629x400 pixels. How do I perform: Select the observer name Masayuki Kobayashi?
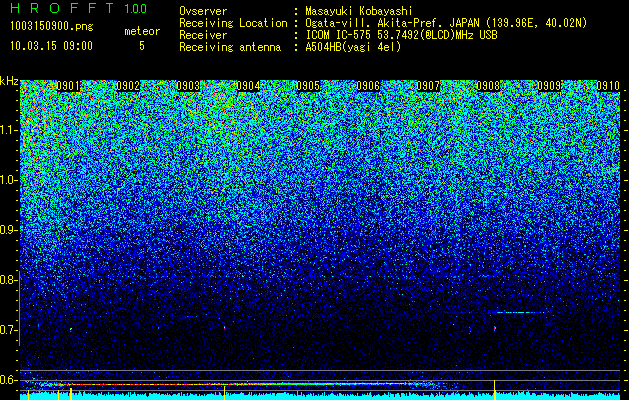[x=359, y=11]
